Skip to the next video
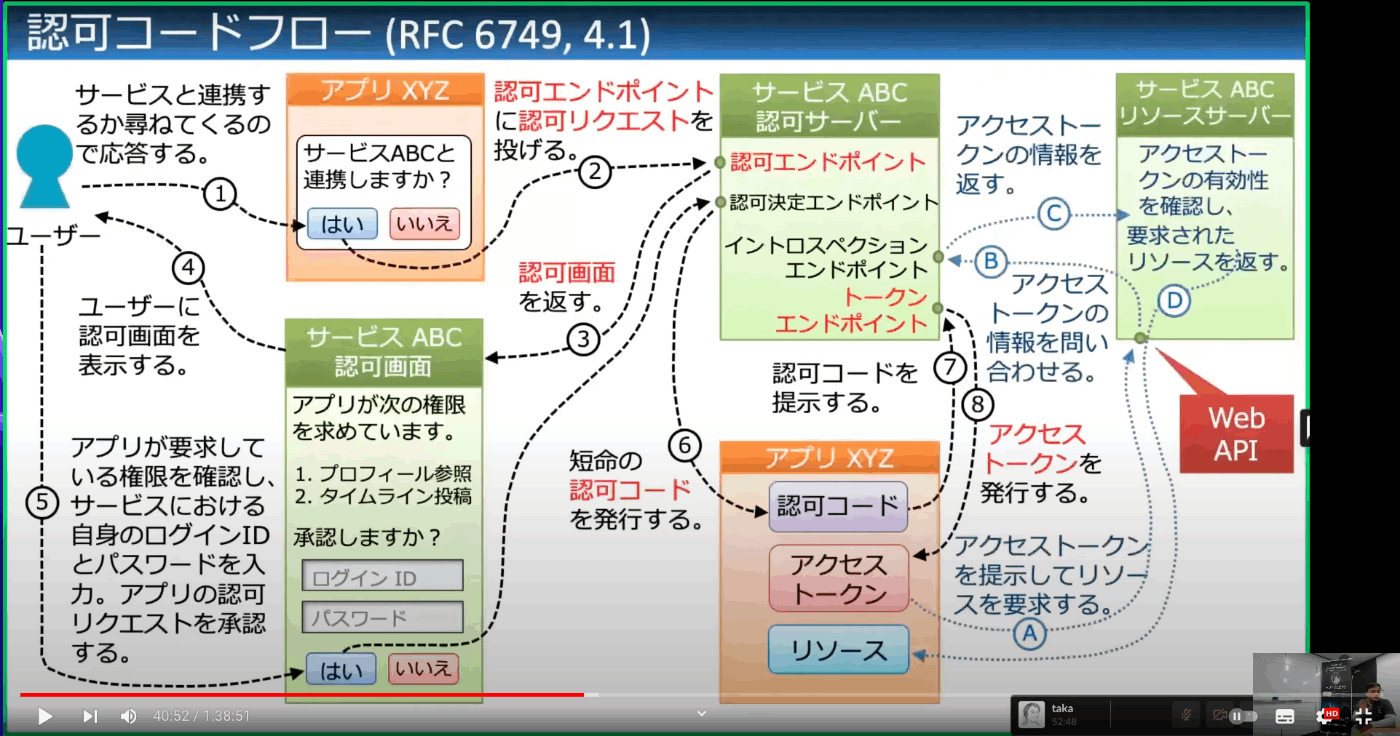This screenshot has height=736, width=1400. [90, 716]
